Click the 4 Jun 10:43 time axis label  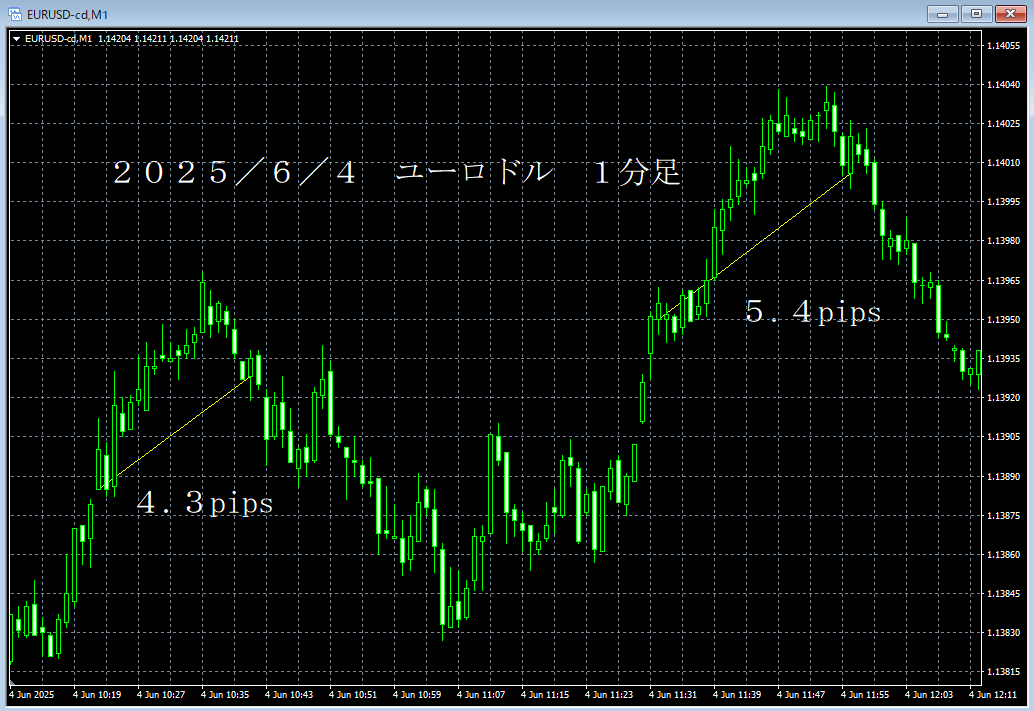[289, 695]
